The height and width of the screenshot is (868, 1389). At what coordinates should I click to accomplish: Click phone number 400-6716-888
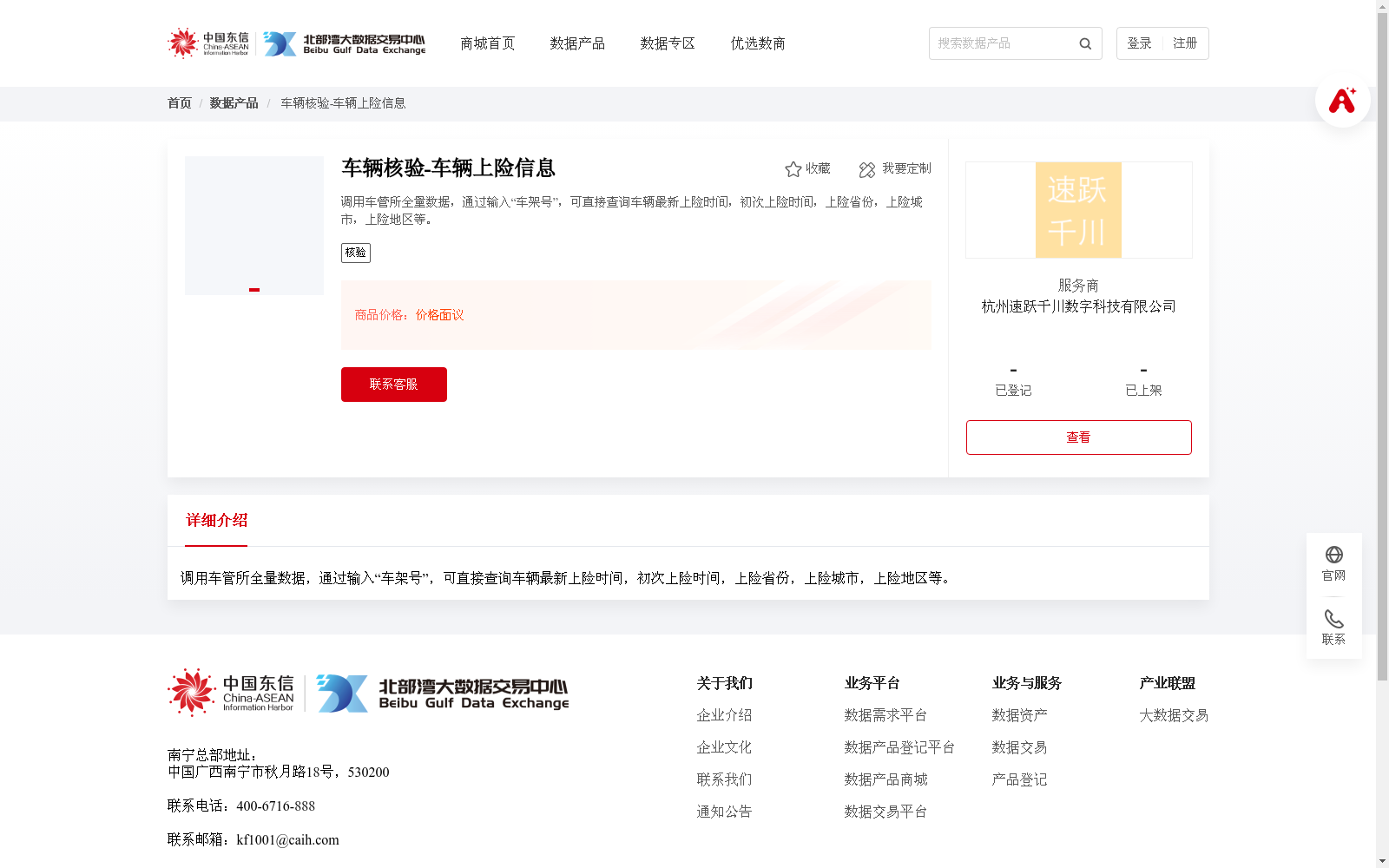pos(275,806)
